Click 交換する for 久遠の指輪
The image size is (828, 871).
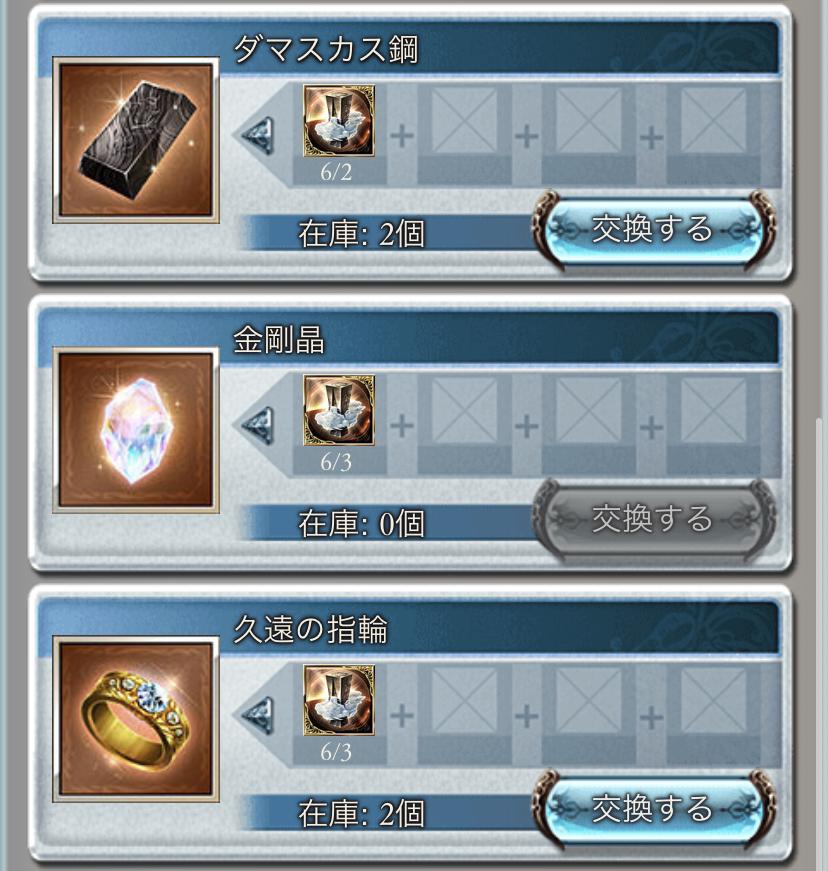tap(653, 809)
